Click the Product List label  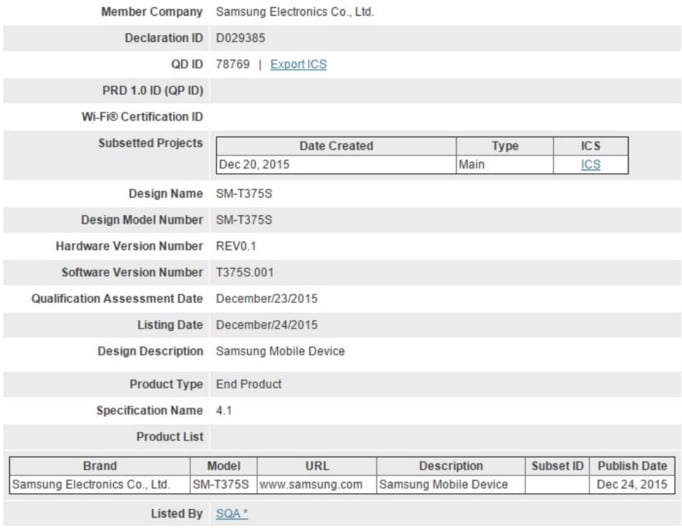[x=170, y=437]
